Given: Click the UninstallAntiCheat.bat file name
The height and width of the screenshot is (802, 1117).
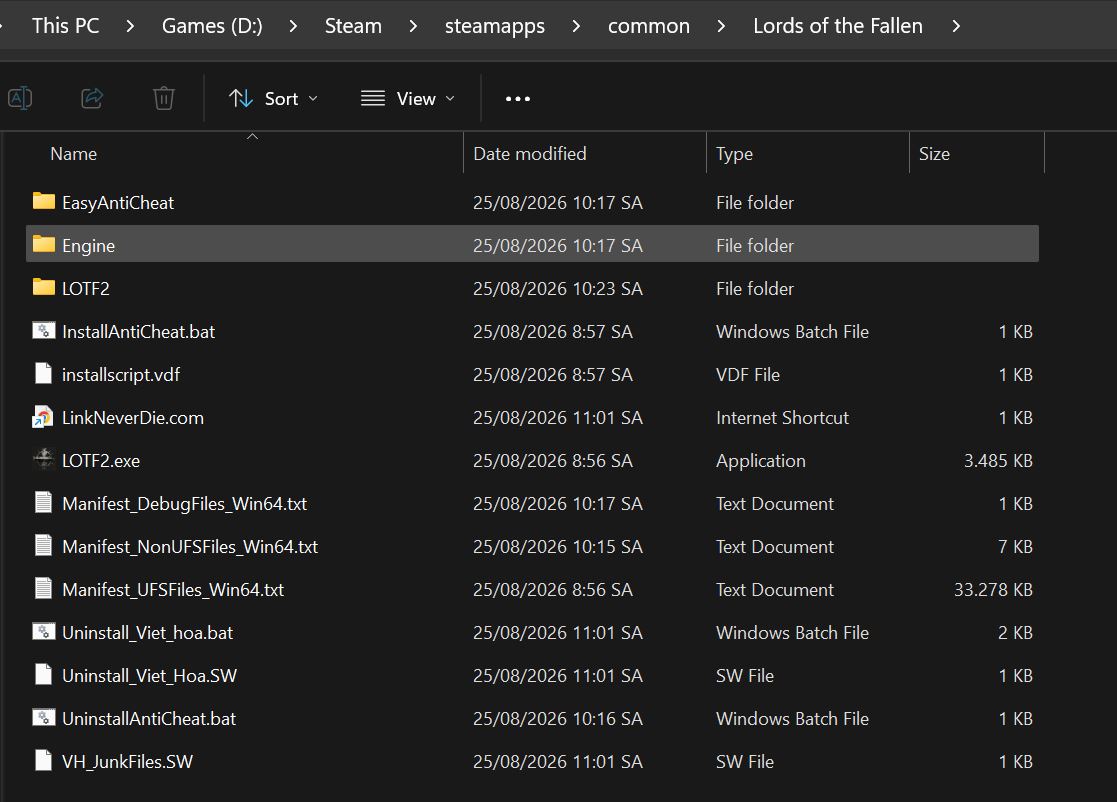Looking at the screenshot, I should 149,719.
